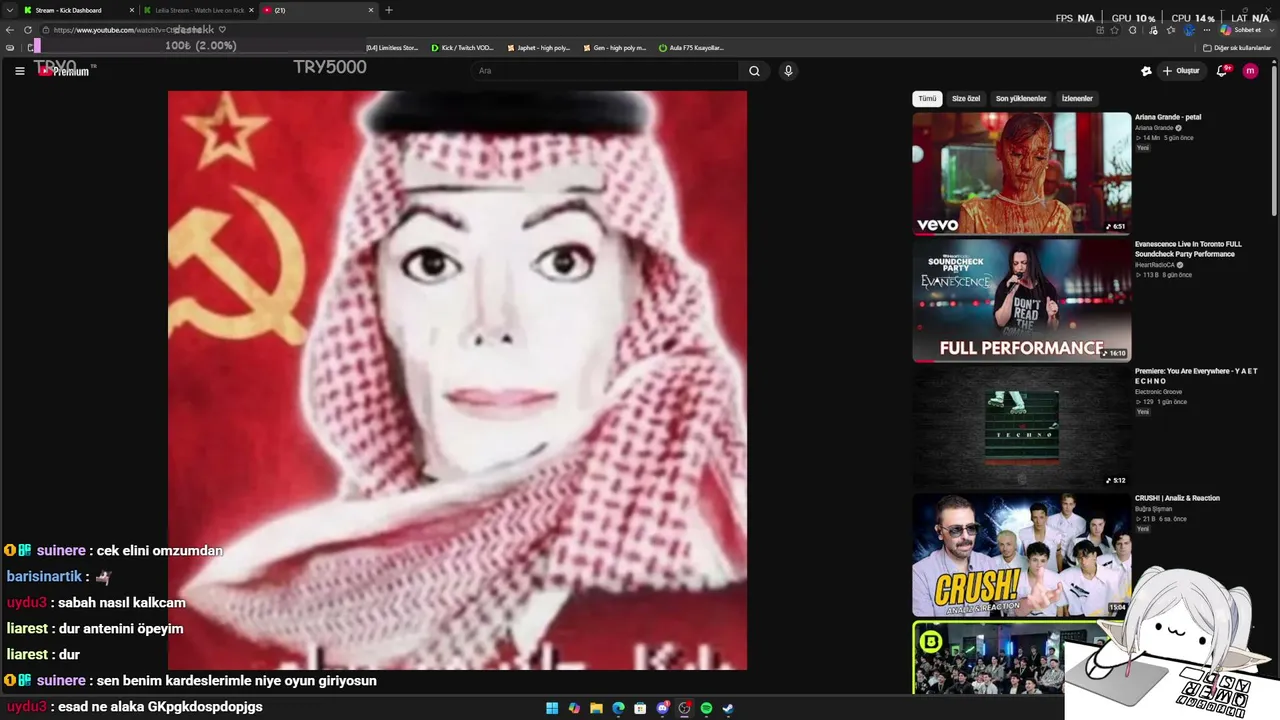Open the CRUSH Analiz & Reaction thumbnail
The height and width of the screenshot is (720, 1280).
pyautogui.click(x=1021, y=554)
